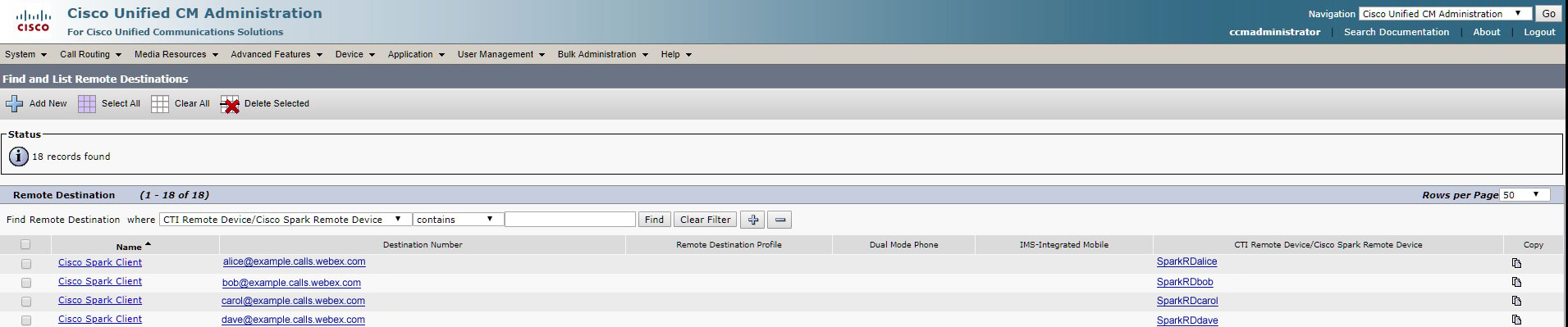Viewport: 1568px width, 327px height.
Task: Copy the SparkRDcarol remote destination
Action: point(1516,301)
